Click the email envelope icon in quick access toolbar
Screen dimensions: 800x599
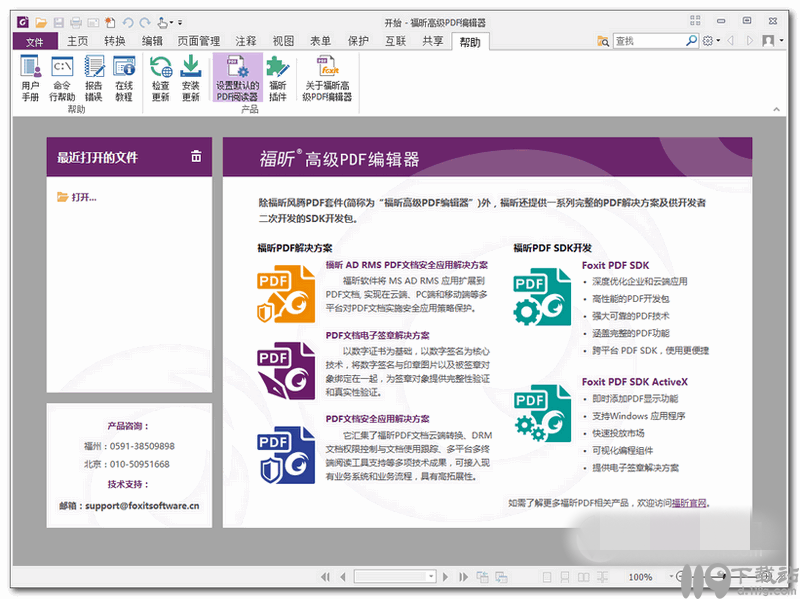pyautogui.click(x=93, y=22)
